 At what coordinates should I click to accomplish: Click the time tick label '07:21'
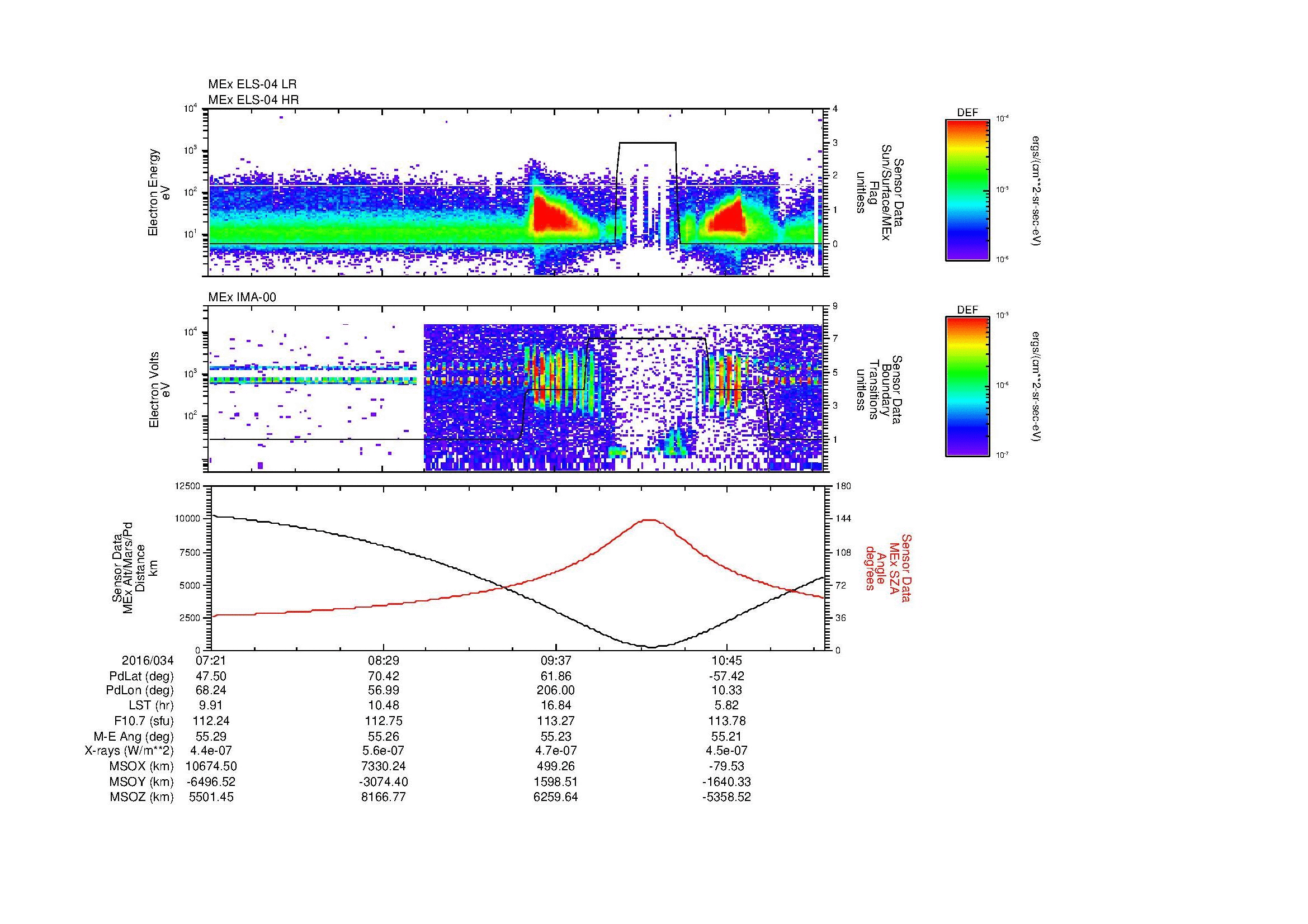click(211, 661)
